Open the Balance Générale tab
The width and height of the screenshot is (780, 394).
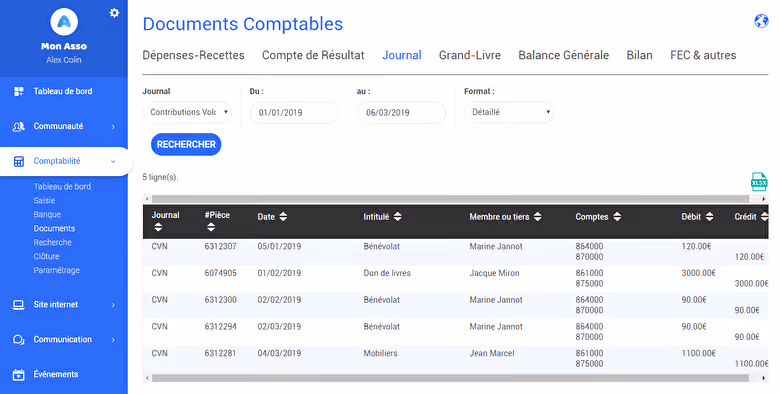pos(564,55)
